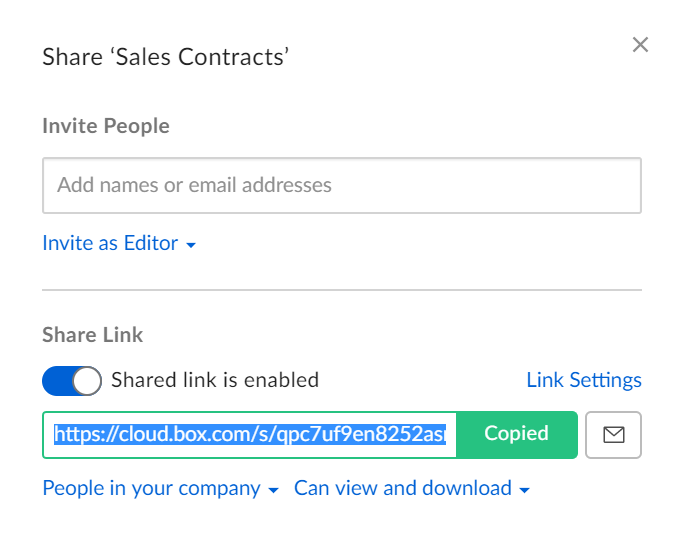Click the Share Link section heading

[93, 336]
